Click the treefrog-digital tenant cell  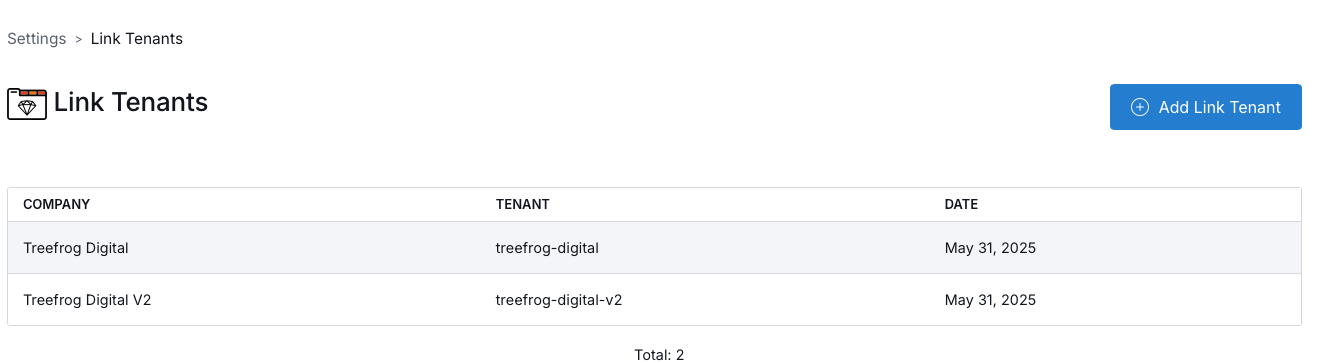pos(547,248)
